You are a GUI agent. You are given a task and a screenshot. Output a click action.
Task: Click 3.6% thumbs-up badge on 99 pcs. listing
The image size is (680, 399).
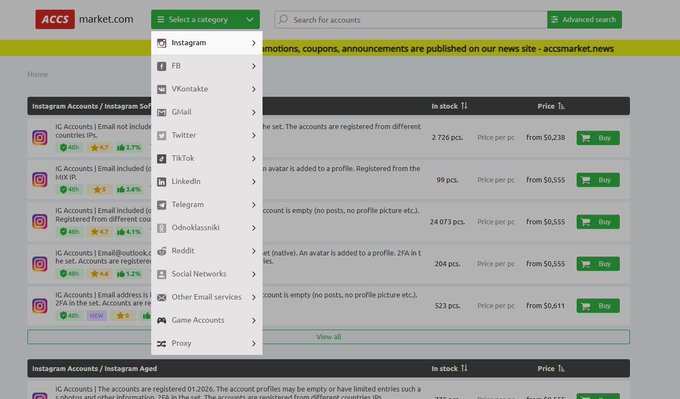[x=129, y=190]
